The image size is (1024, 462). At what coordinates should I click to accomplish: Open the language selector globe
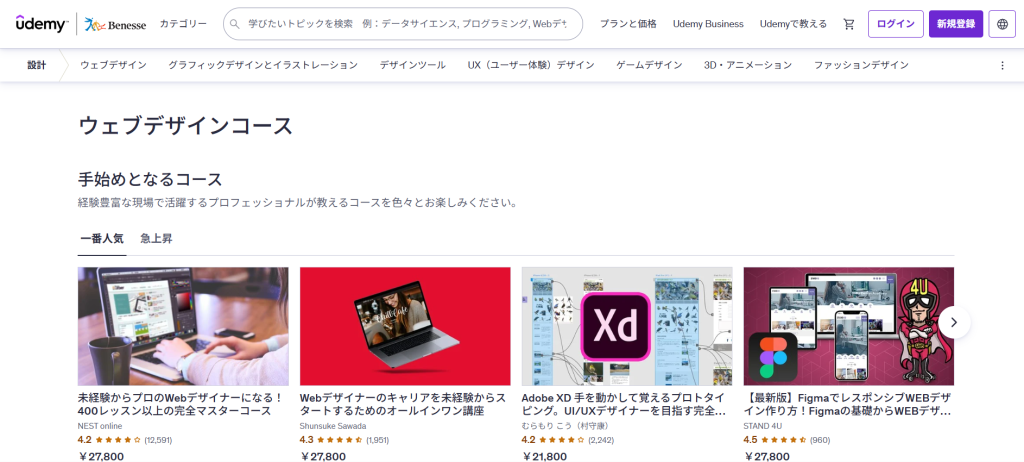[1002, 24]
